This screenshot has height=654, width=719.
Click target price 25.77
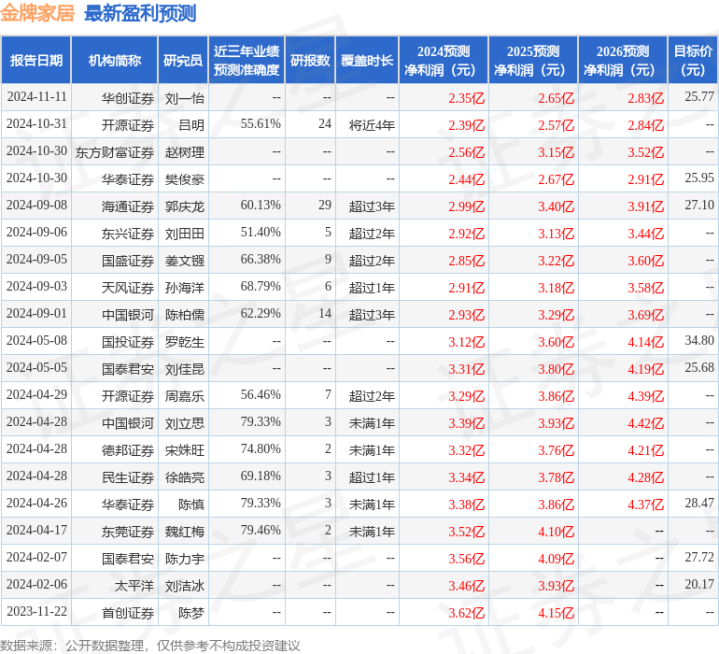pyautogui.click(x=699, y=97)
